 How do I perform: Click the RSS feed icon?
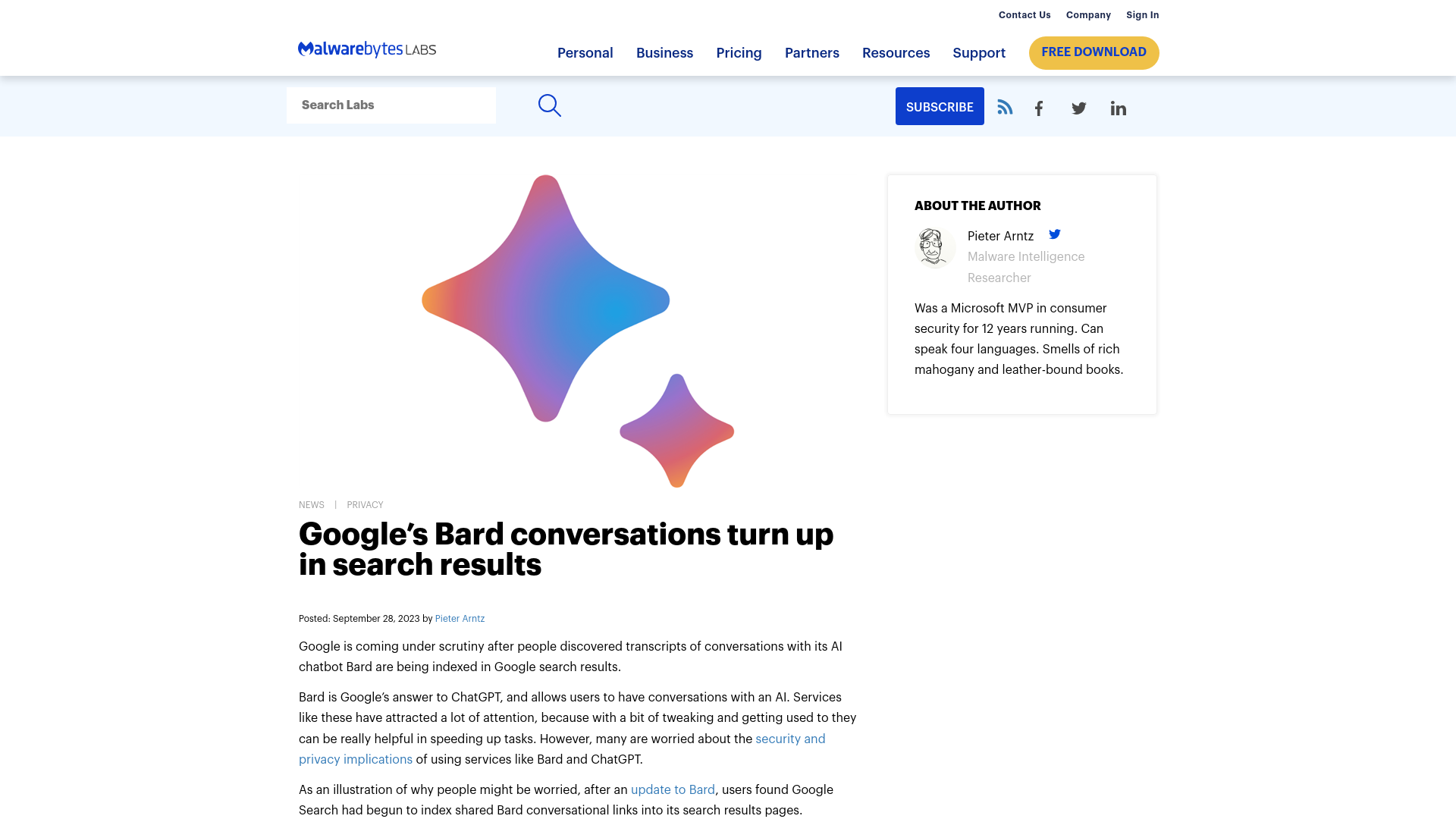1004,106
